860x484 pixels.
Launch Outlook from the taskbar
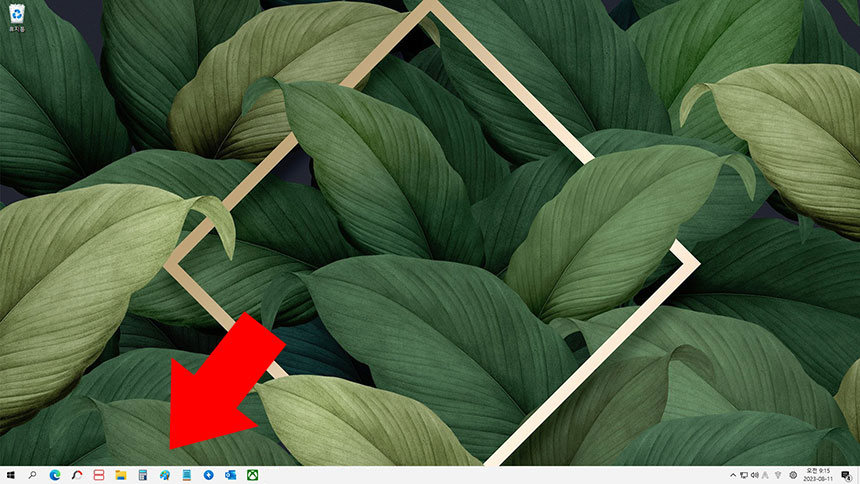[230, 475]
